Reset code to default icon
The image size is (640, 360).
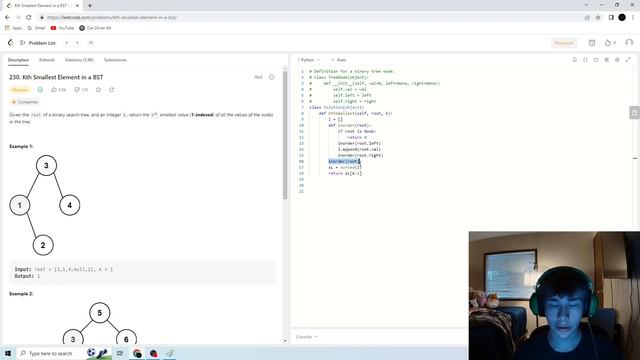pos(596,60)
